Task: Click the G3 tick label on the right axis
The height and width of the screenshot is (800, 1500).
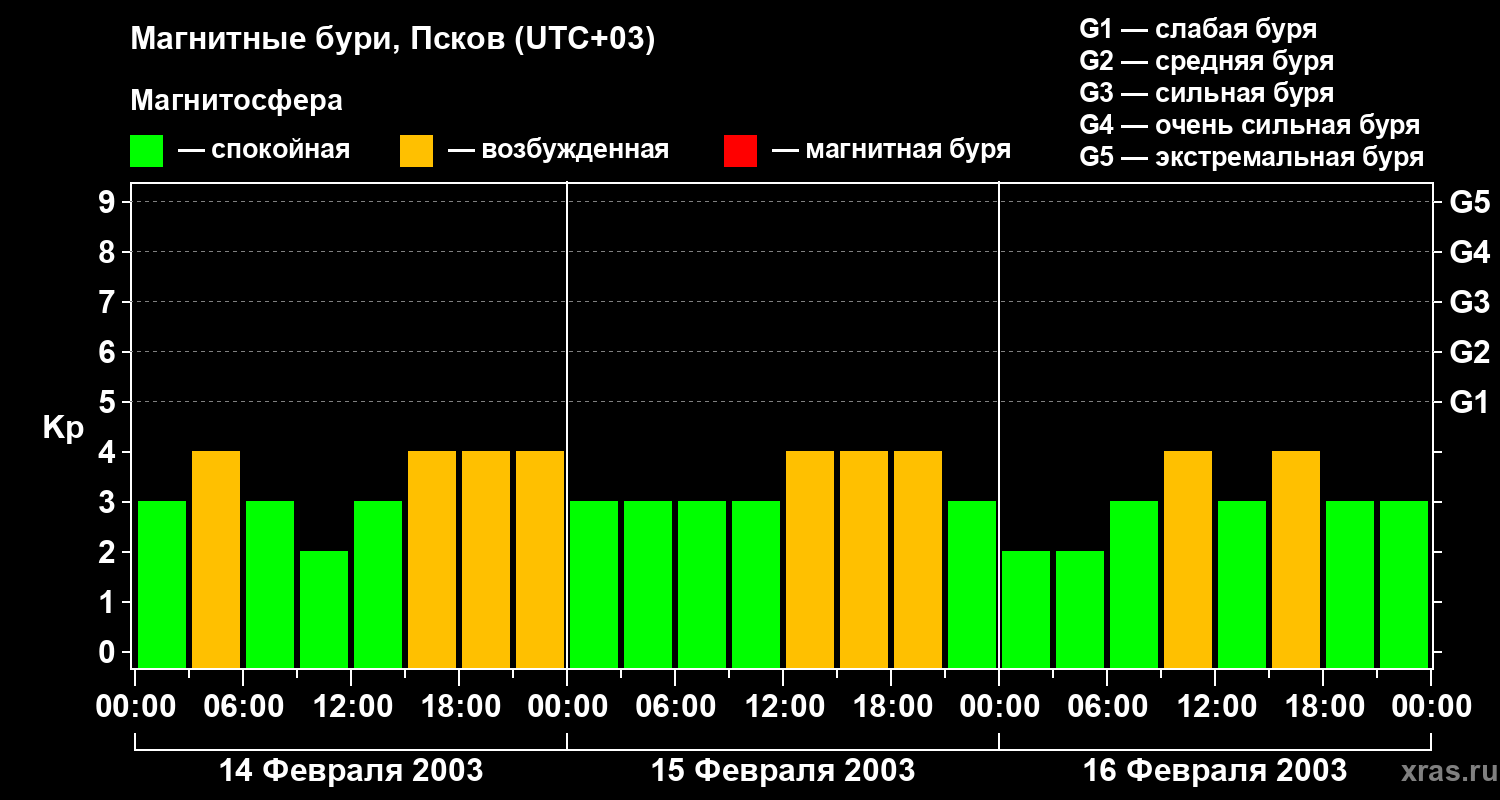Action: point(1470,302)
